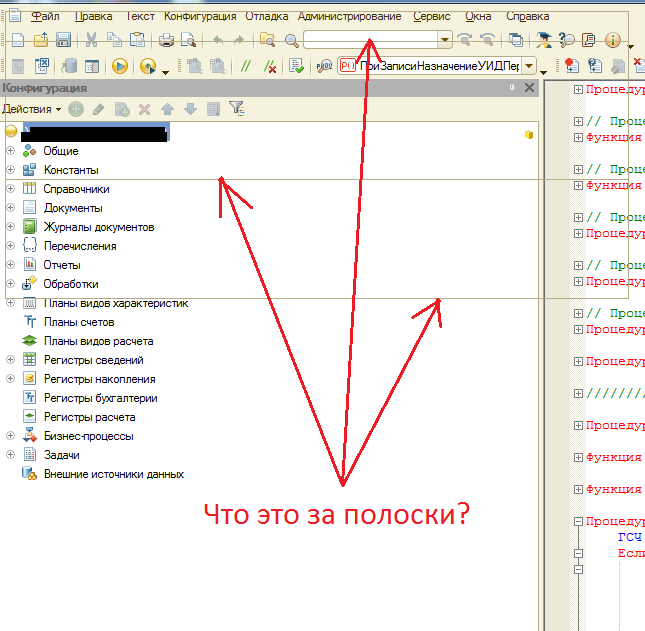The image size is (645, 631).
Task: Start debugging with the play icon
Action: pos(120,66)
